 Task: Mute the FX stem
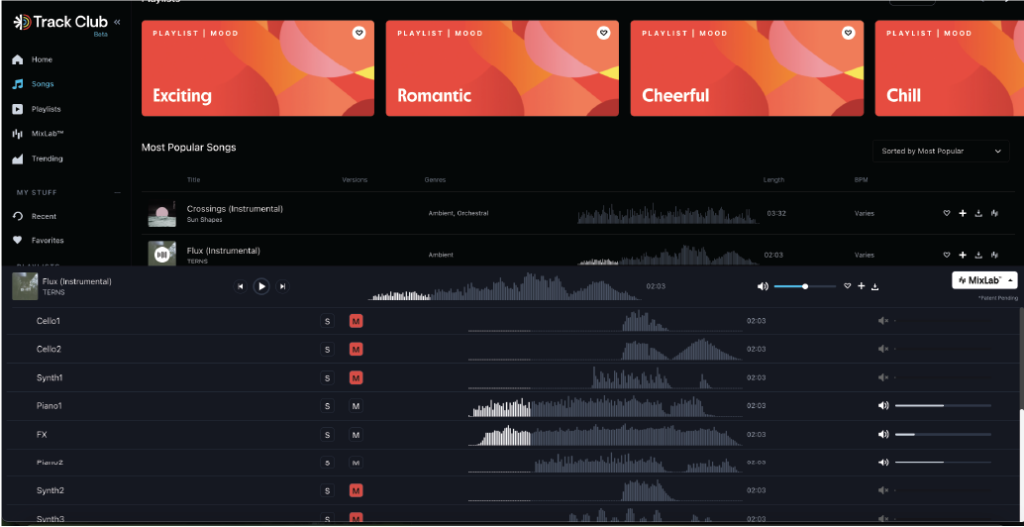pos(356,434)
